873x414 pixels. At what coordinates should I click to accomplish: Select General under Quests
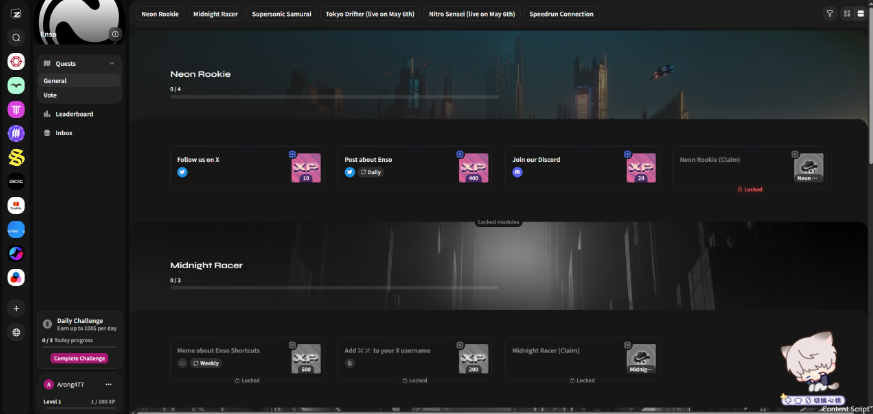(x=80, y=81)
